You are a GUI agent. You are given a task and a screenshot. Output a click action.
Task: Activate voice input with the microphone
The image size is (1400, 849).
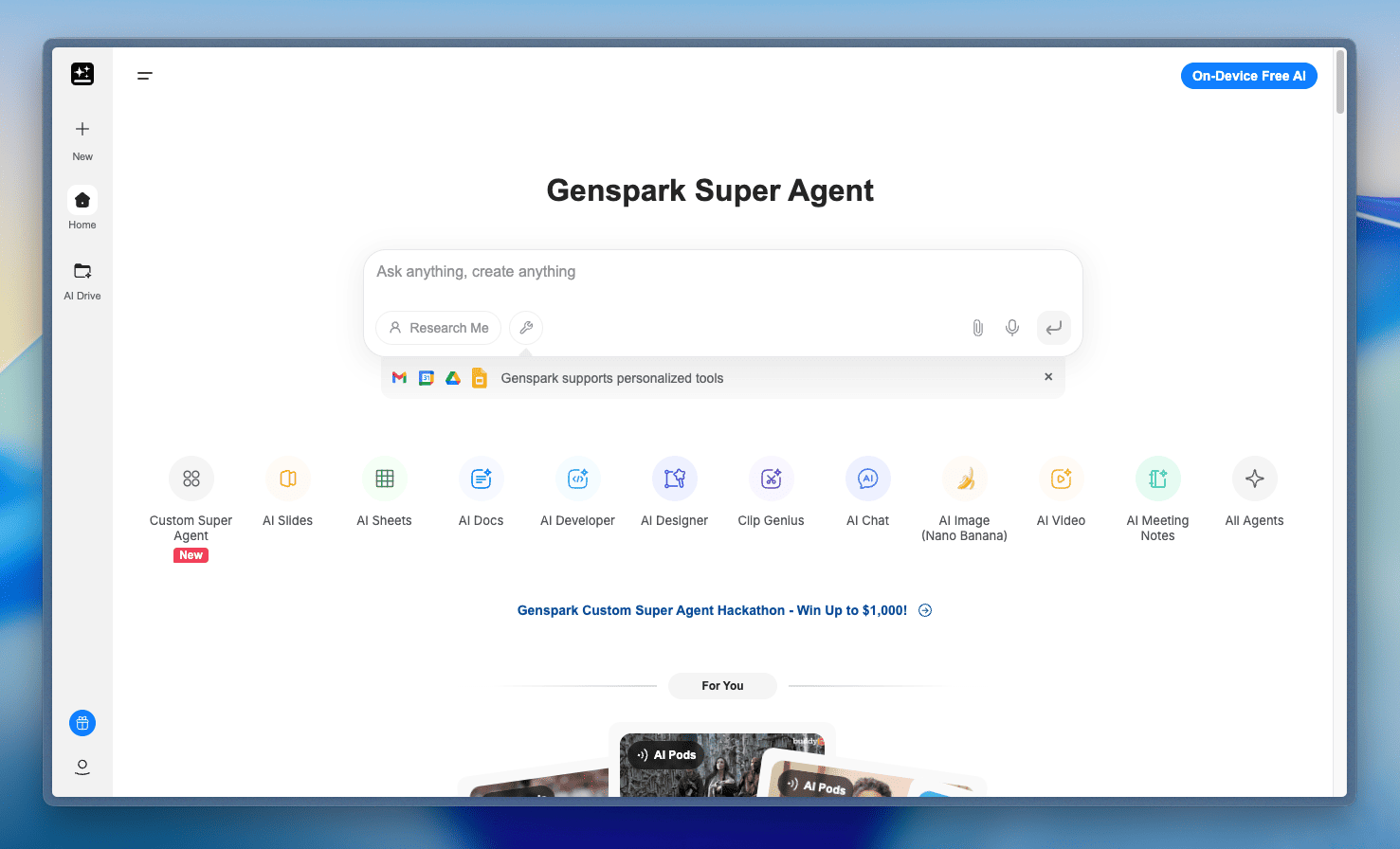click(1012, 328)
